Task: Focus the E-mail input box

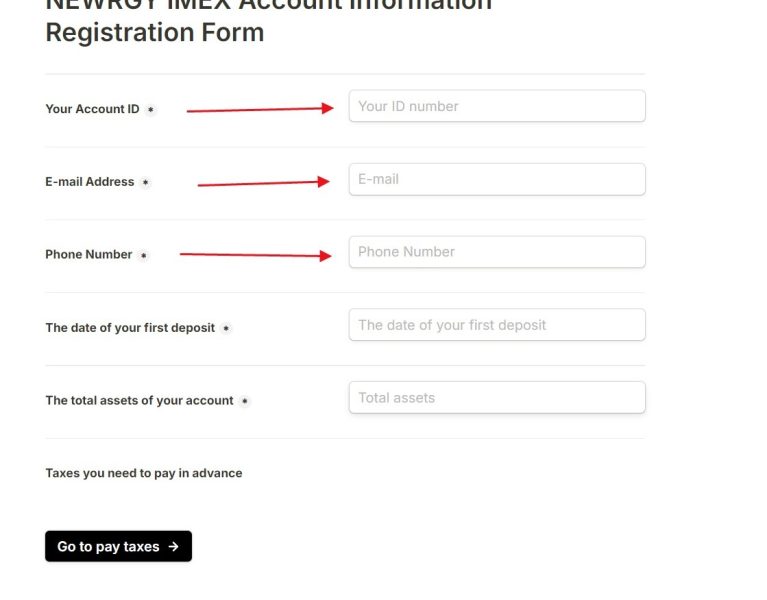Action: pyautogui.click(x=496, y=179)
